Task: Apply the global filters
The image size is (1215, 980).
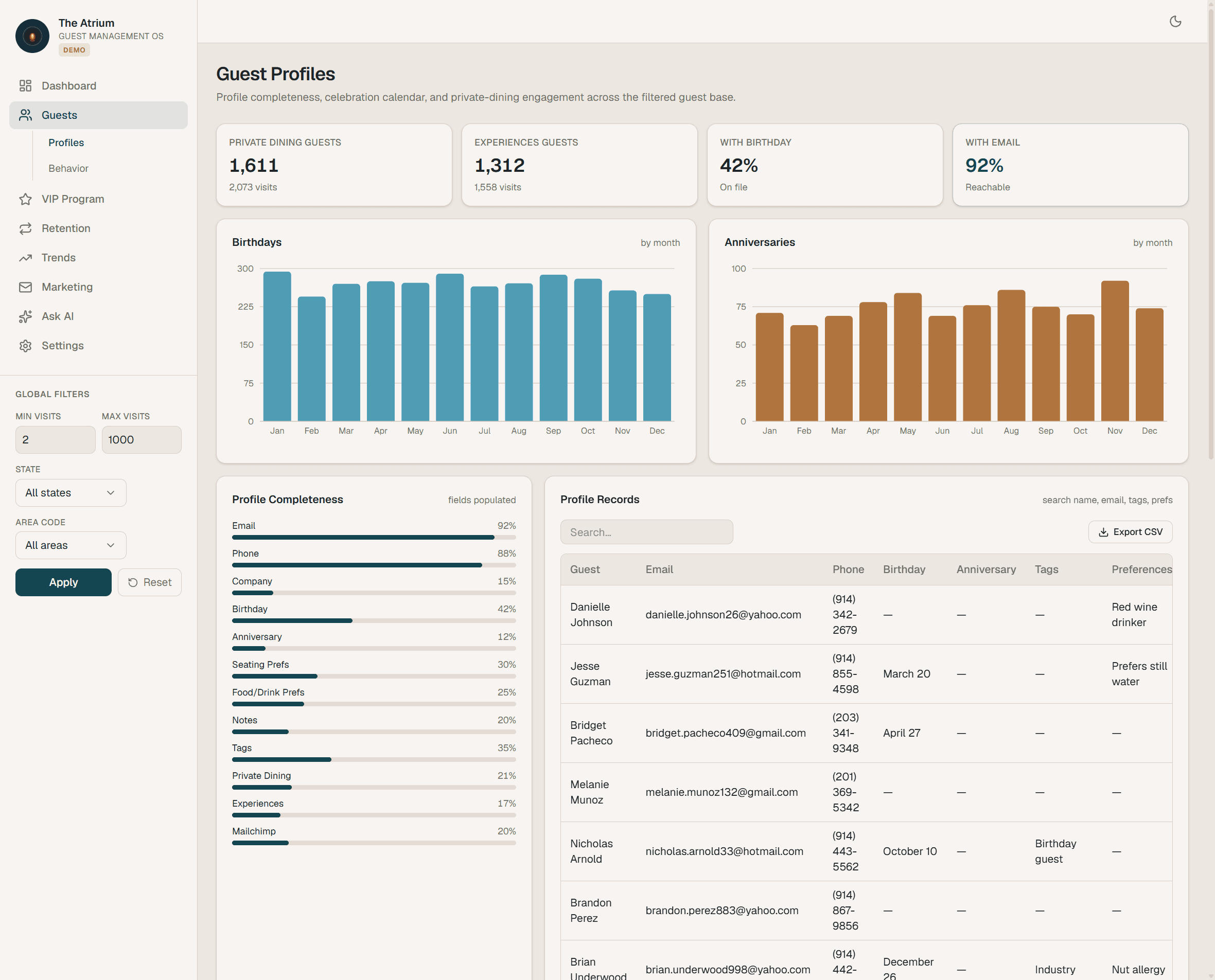Action: [63, 582]
